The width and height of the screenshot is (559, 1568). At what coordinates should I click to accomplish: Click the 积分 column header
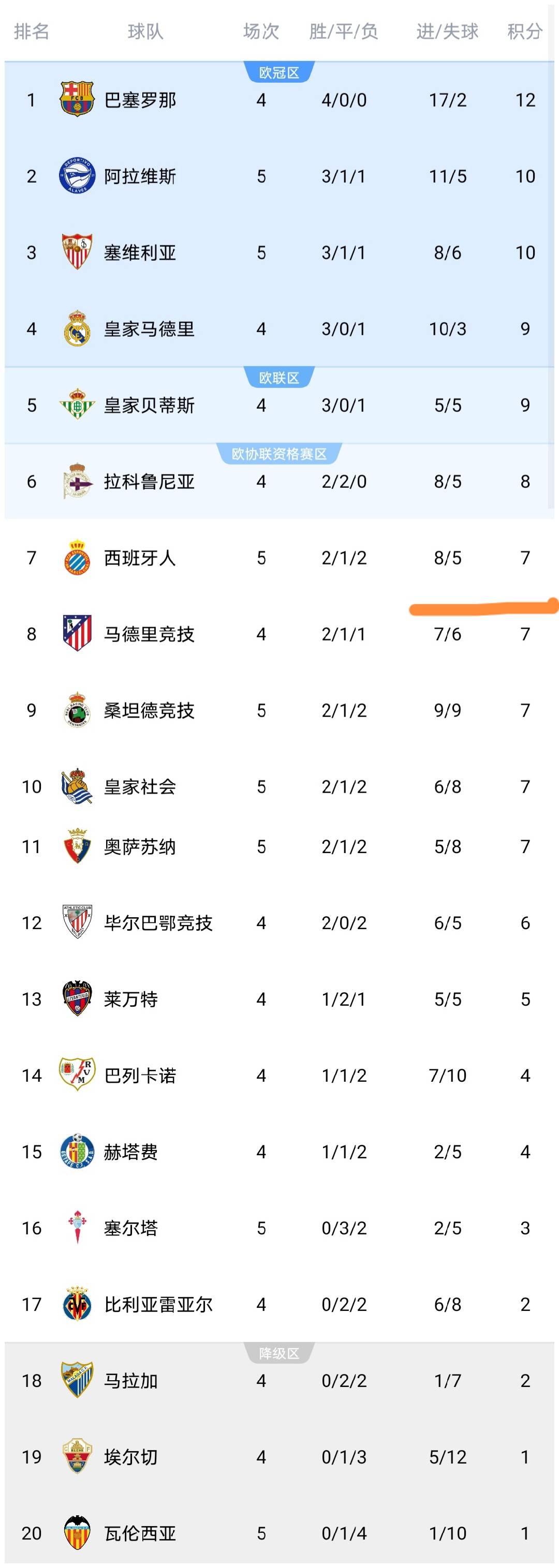click(x=525, y=31)
